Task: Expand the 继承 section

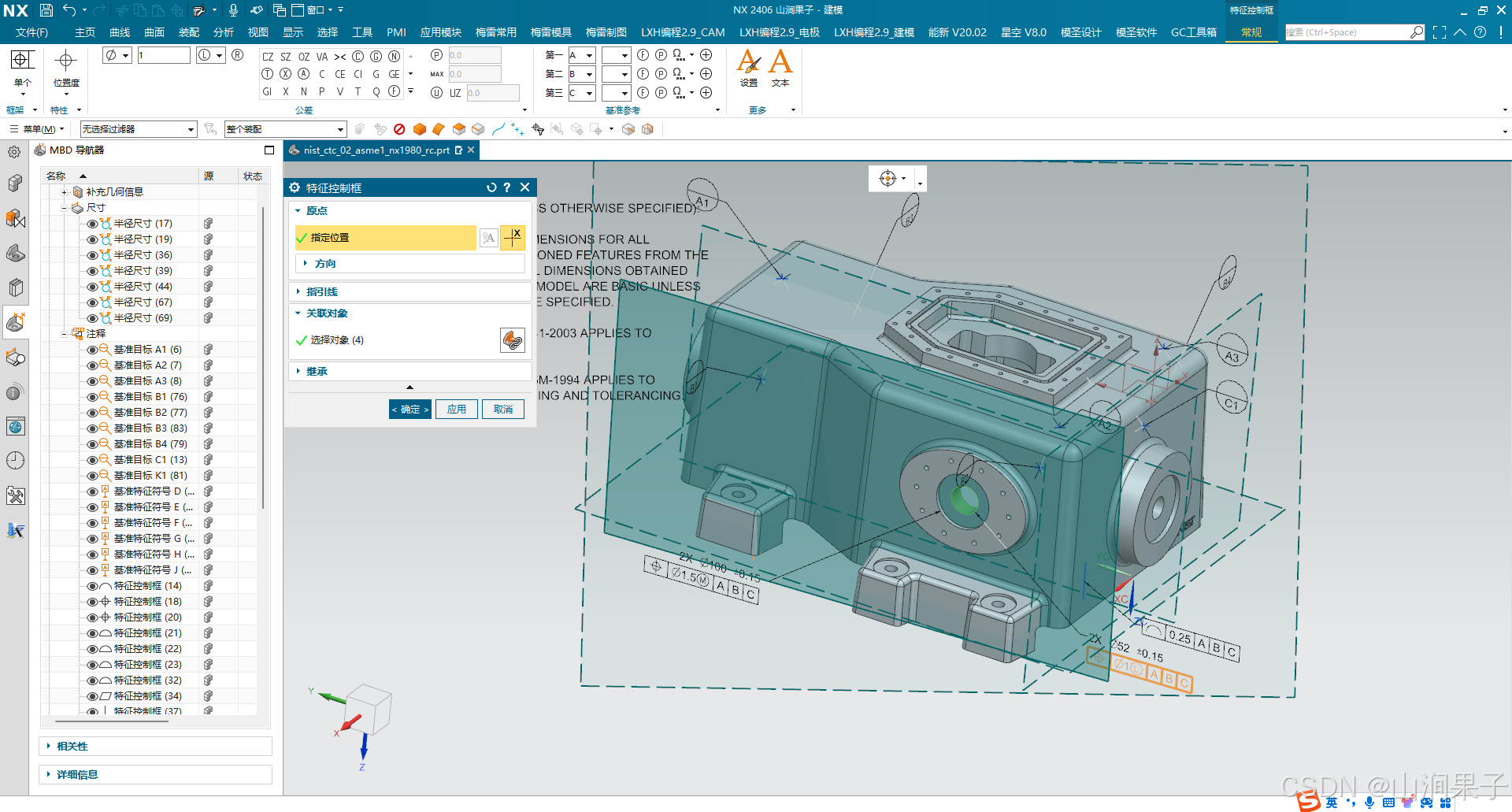Action: pos(410,371)
